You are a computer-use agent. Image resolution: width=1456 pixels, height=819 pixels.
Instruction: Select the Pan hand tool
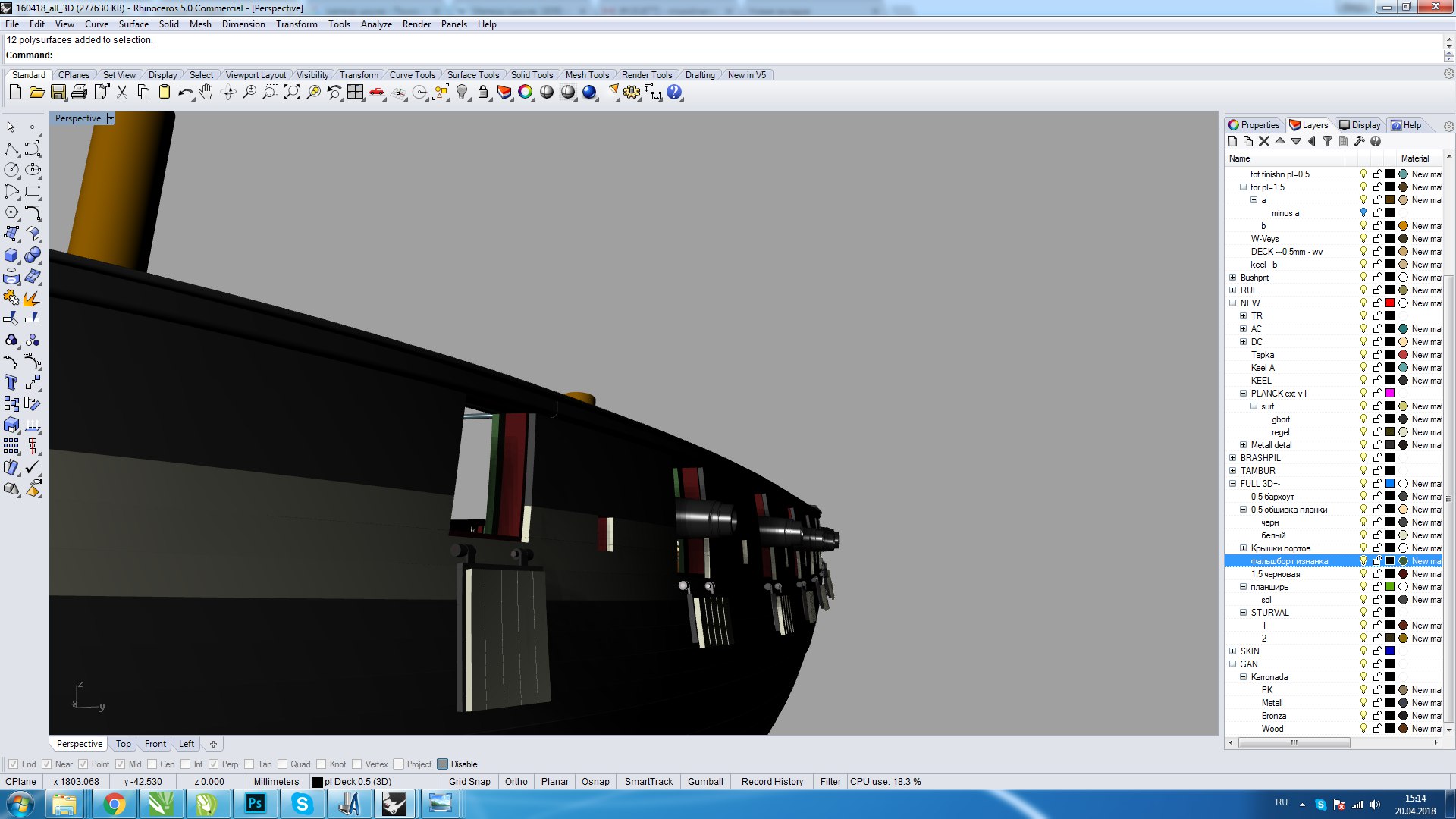coord(206,93)
